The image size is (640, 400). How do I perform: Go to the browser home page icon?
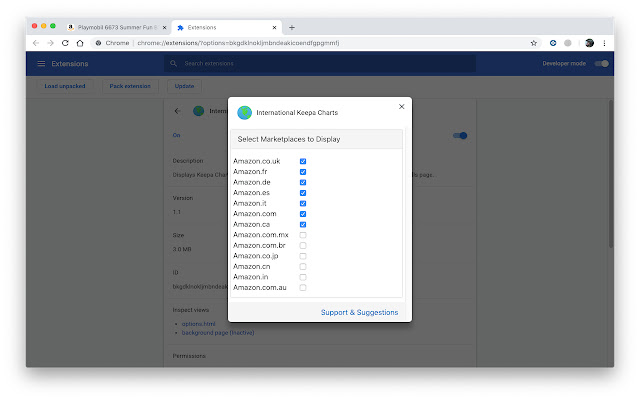pyautogui.click(x=81, y=43)
